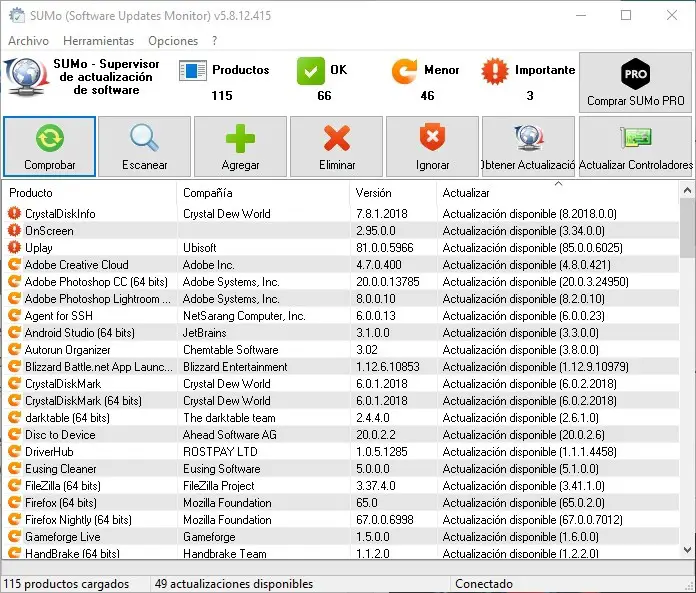Click minor update icon of Agent for SSH
The height and width of the screenshot is (593, 696).
point(14,316)
